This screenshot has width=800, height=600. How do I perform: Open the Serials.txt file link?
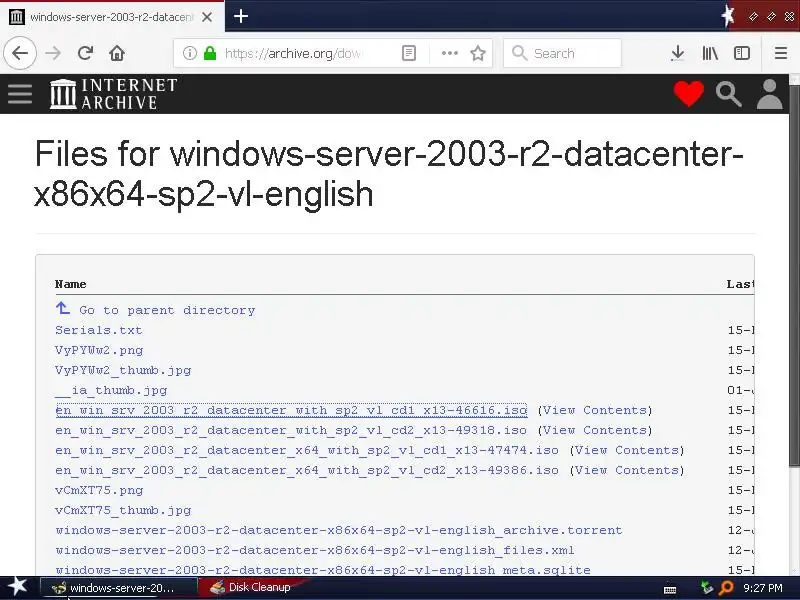pos(98,330)
